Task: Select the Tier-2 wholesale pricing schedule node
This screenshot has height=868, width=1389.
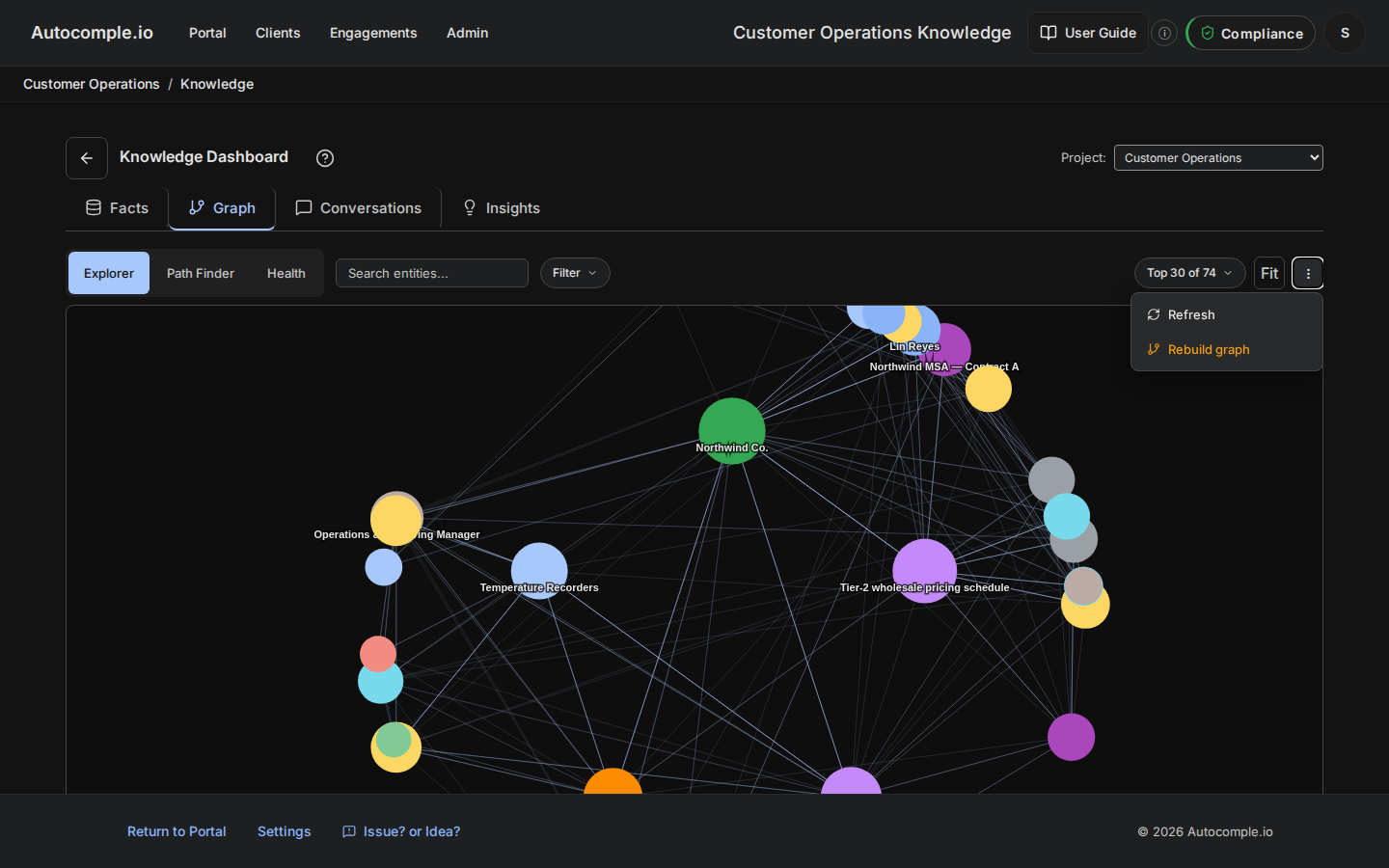Action: pyautogui.click(x=925, y=571)
